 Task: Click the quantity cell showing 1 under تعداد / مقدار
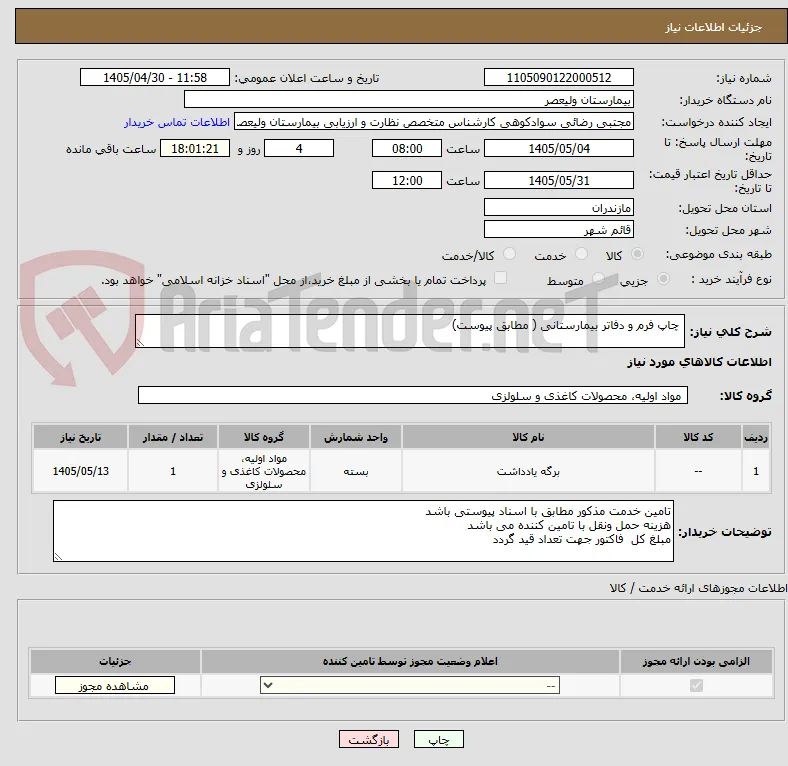173,471
